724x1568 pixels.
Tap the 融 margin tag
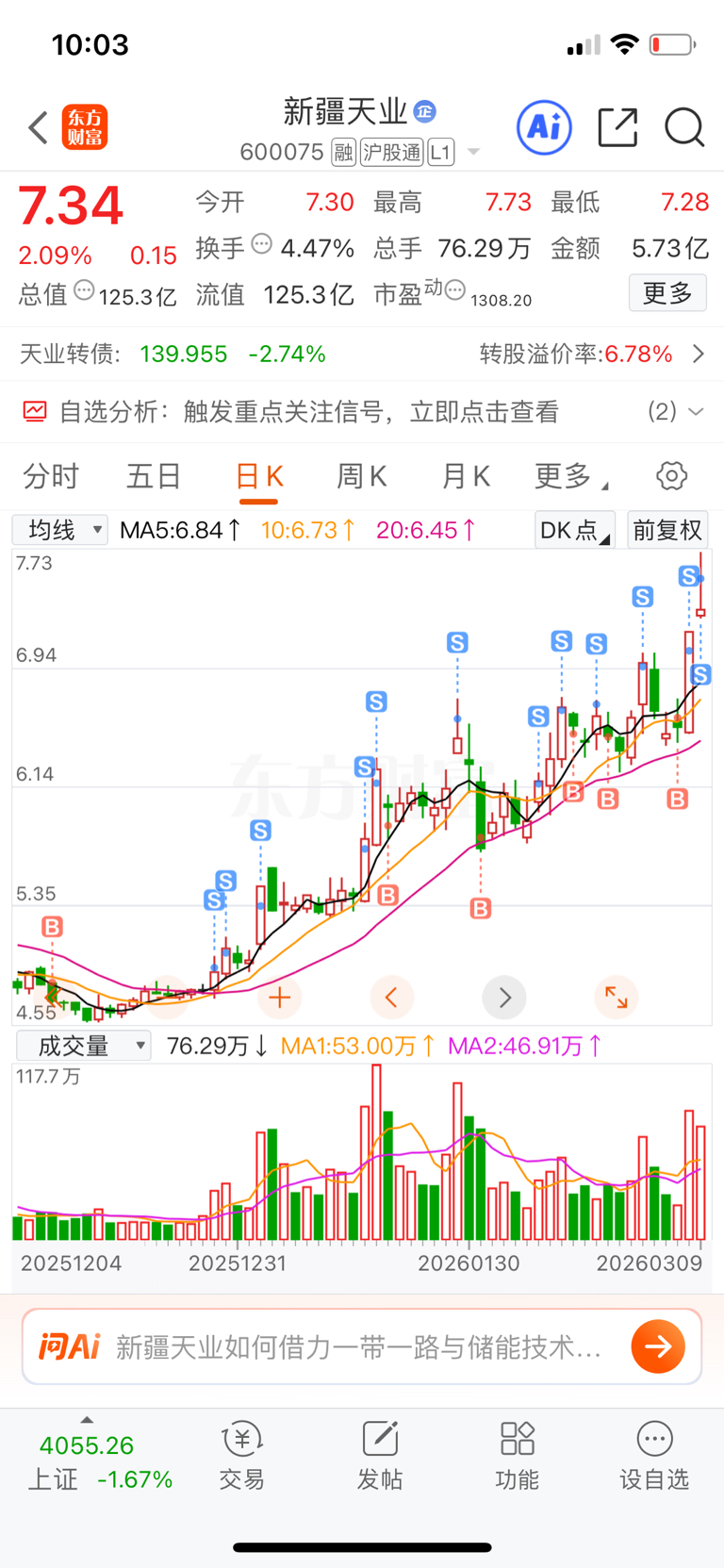pos(344,152)
